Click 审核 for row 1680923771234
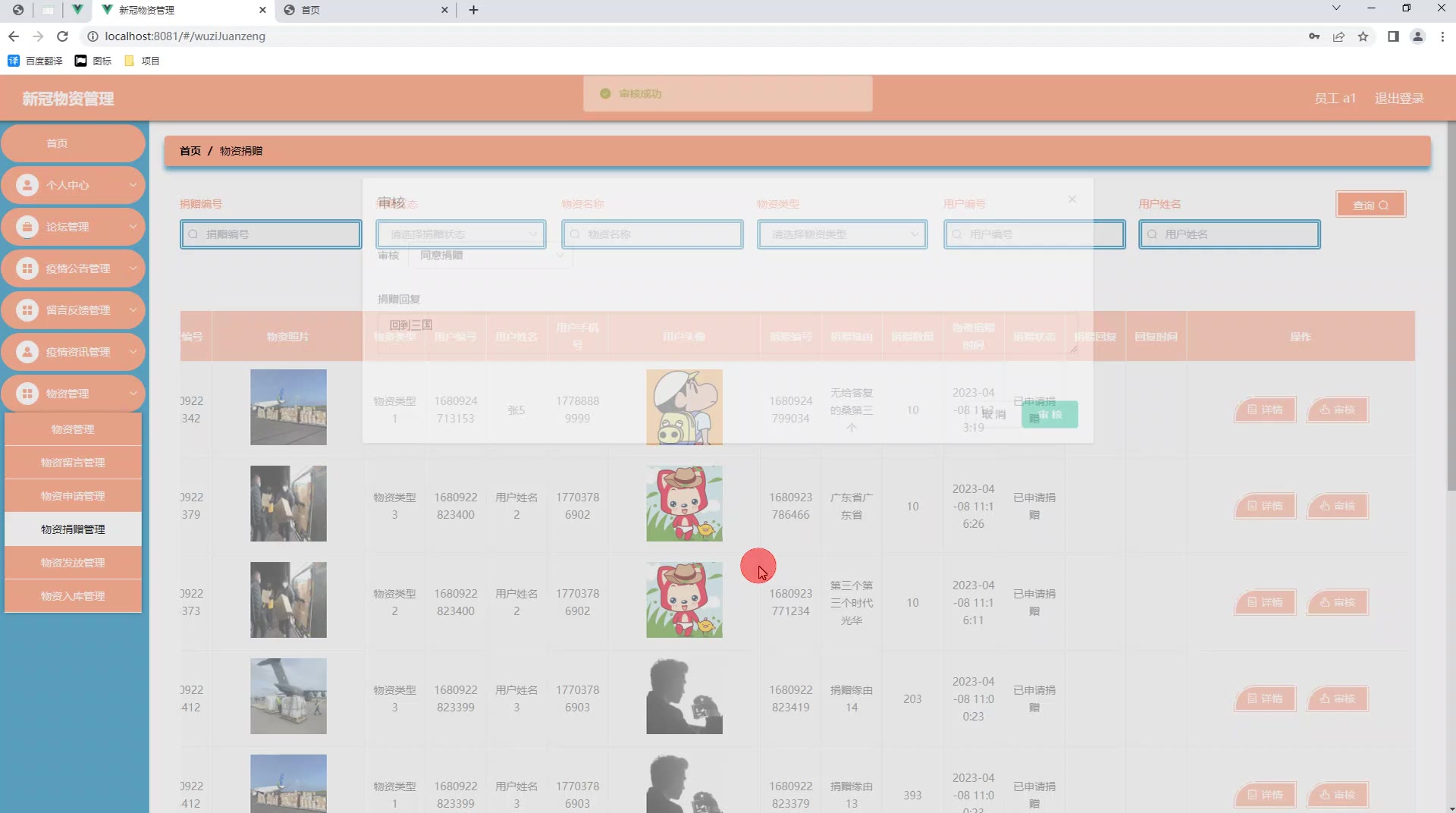Screen dimensions: 1456x813 [x=1337, y=602]
